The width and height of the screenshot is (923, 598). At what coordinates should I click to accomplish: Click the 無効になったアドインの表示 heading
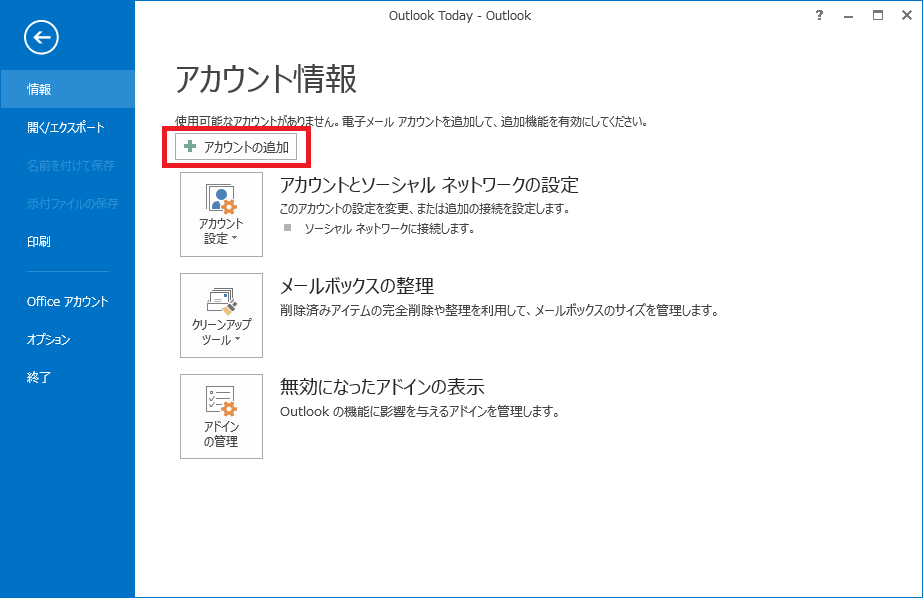pyautogui.click(x=382, y=387)
